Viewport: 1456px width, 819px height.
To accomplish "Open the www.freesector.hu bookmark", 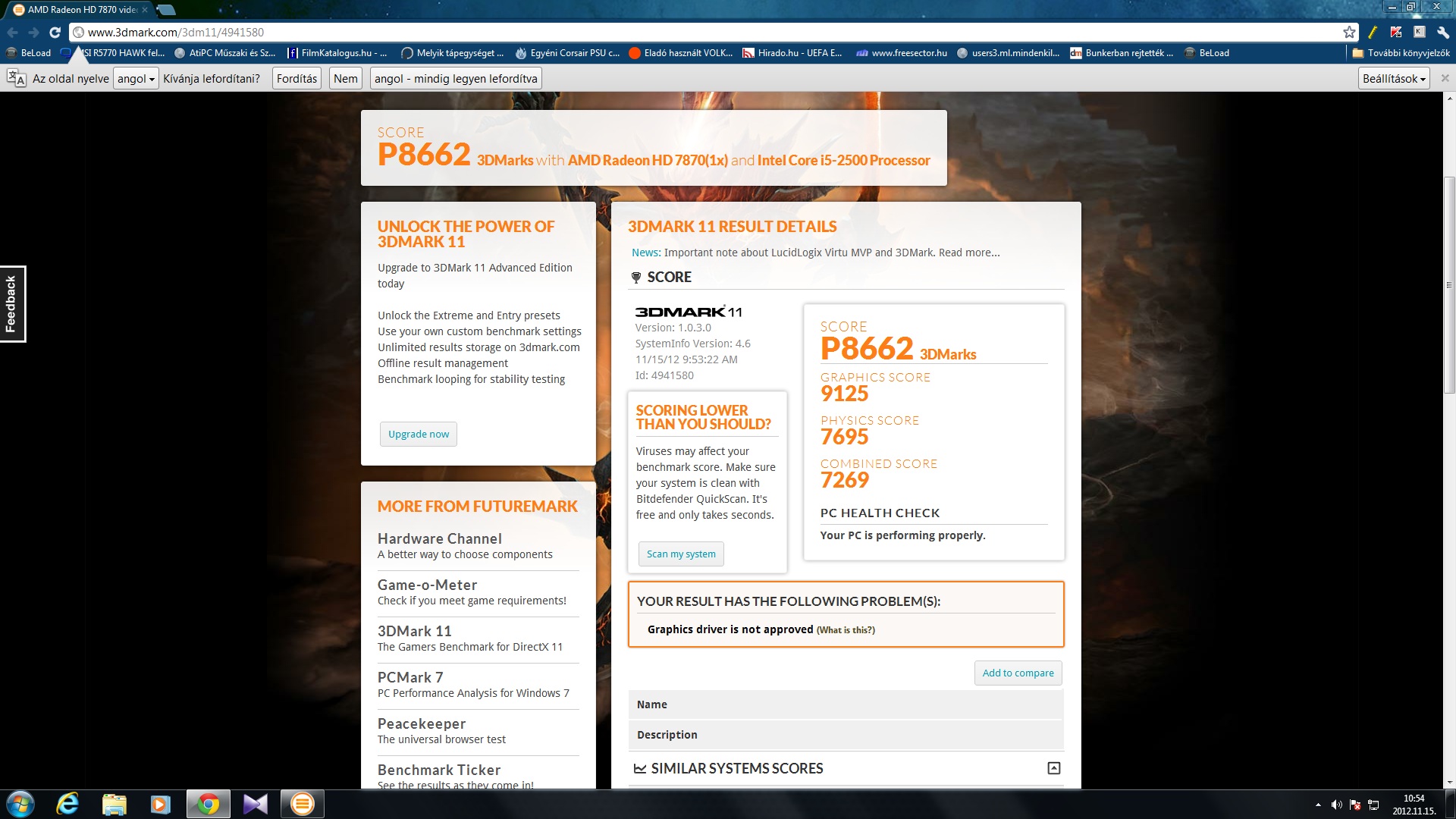I will pos(902,53).
